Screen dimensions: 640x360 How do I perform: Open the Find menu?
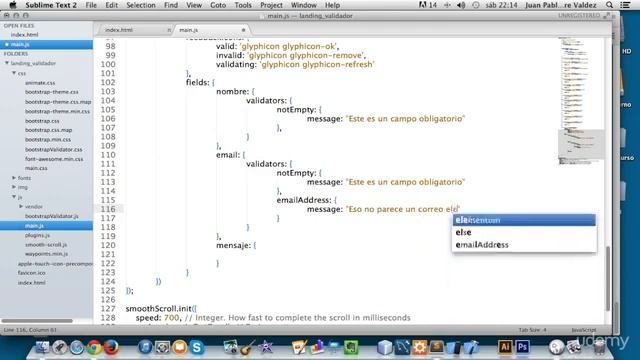[x=171, y=5]
